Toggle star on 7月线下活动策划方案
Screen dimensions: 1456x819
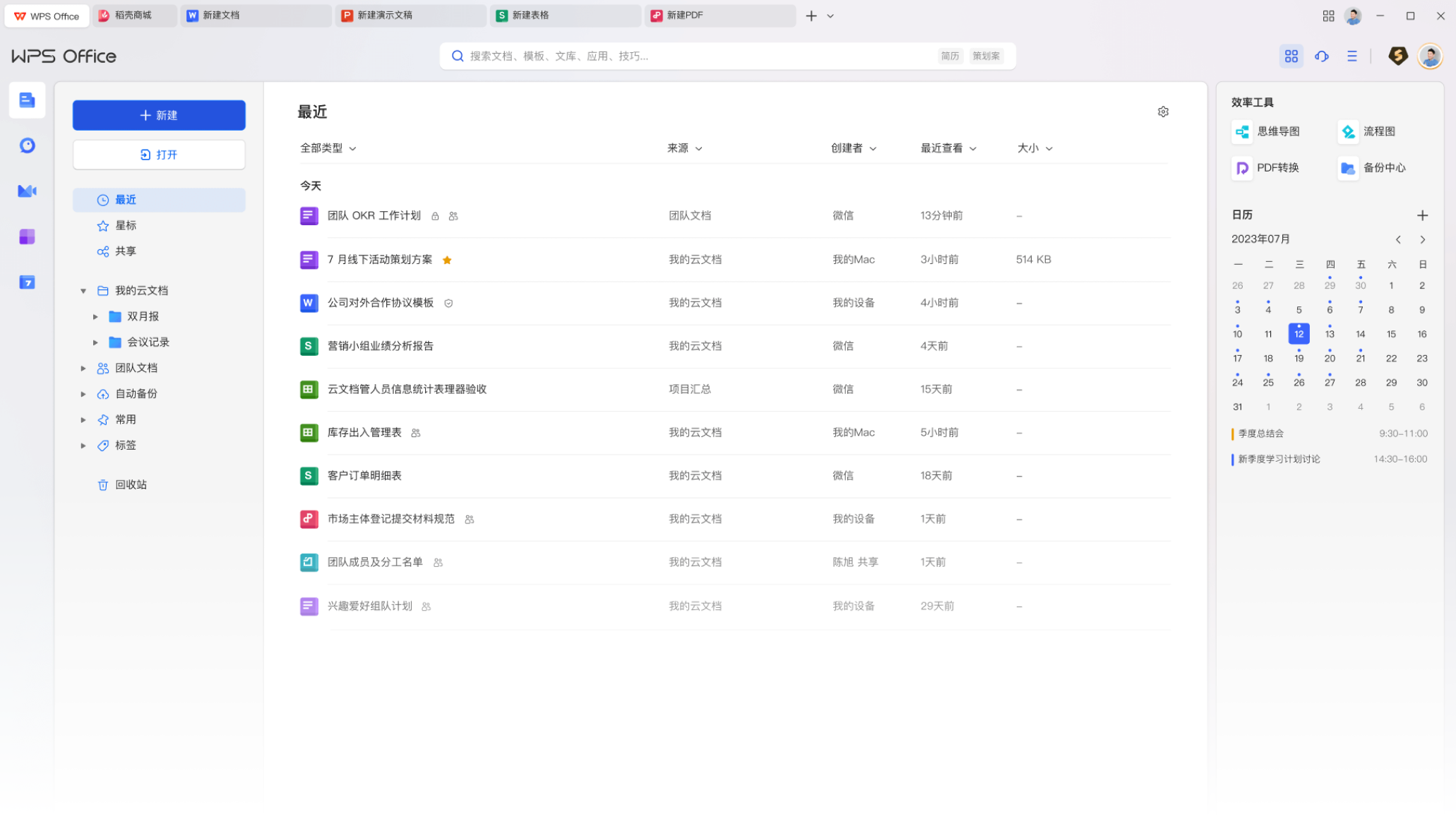pyautogui.click(x=447, y=260)
